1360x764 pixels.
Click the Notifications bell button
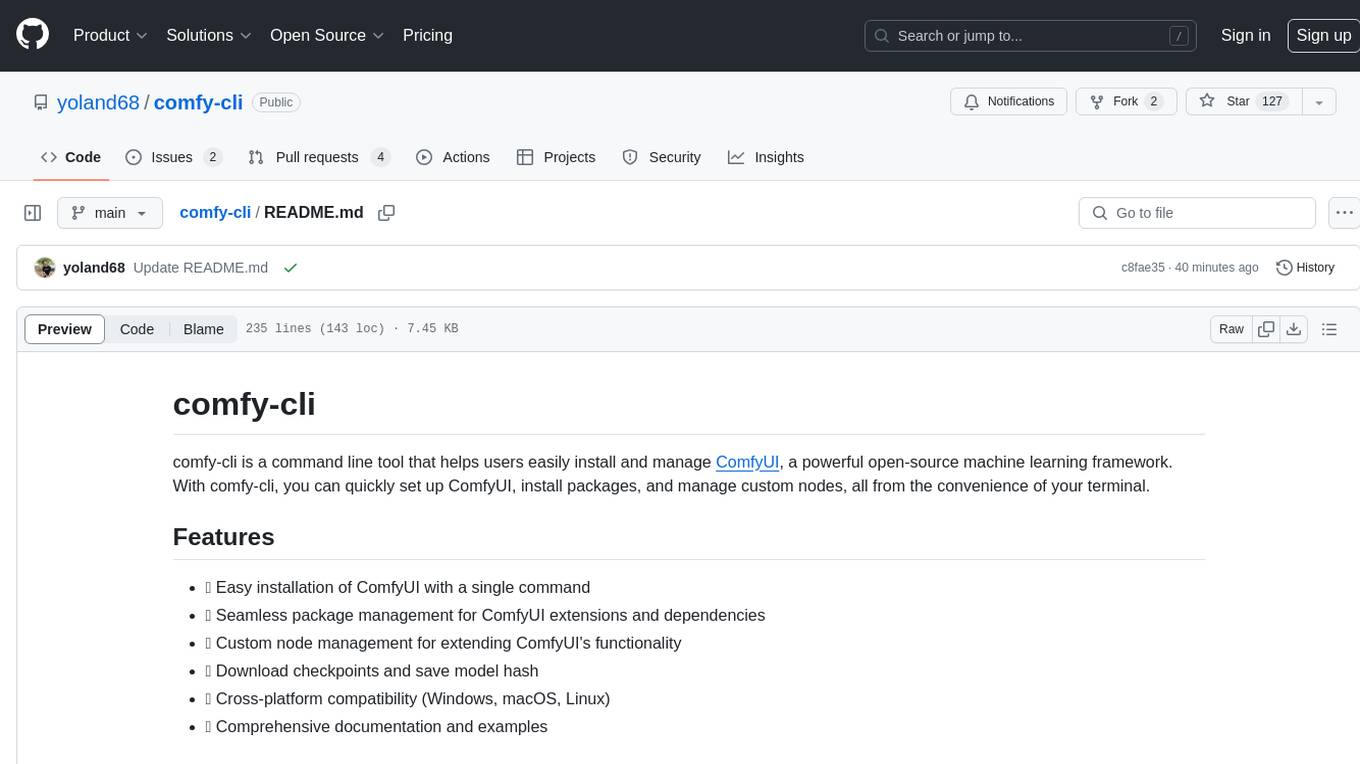pyautogui.click(x=1009, y=102)
